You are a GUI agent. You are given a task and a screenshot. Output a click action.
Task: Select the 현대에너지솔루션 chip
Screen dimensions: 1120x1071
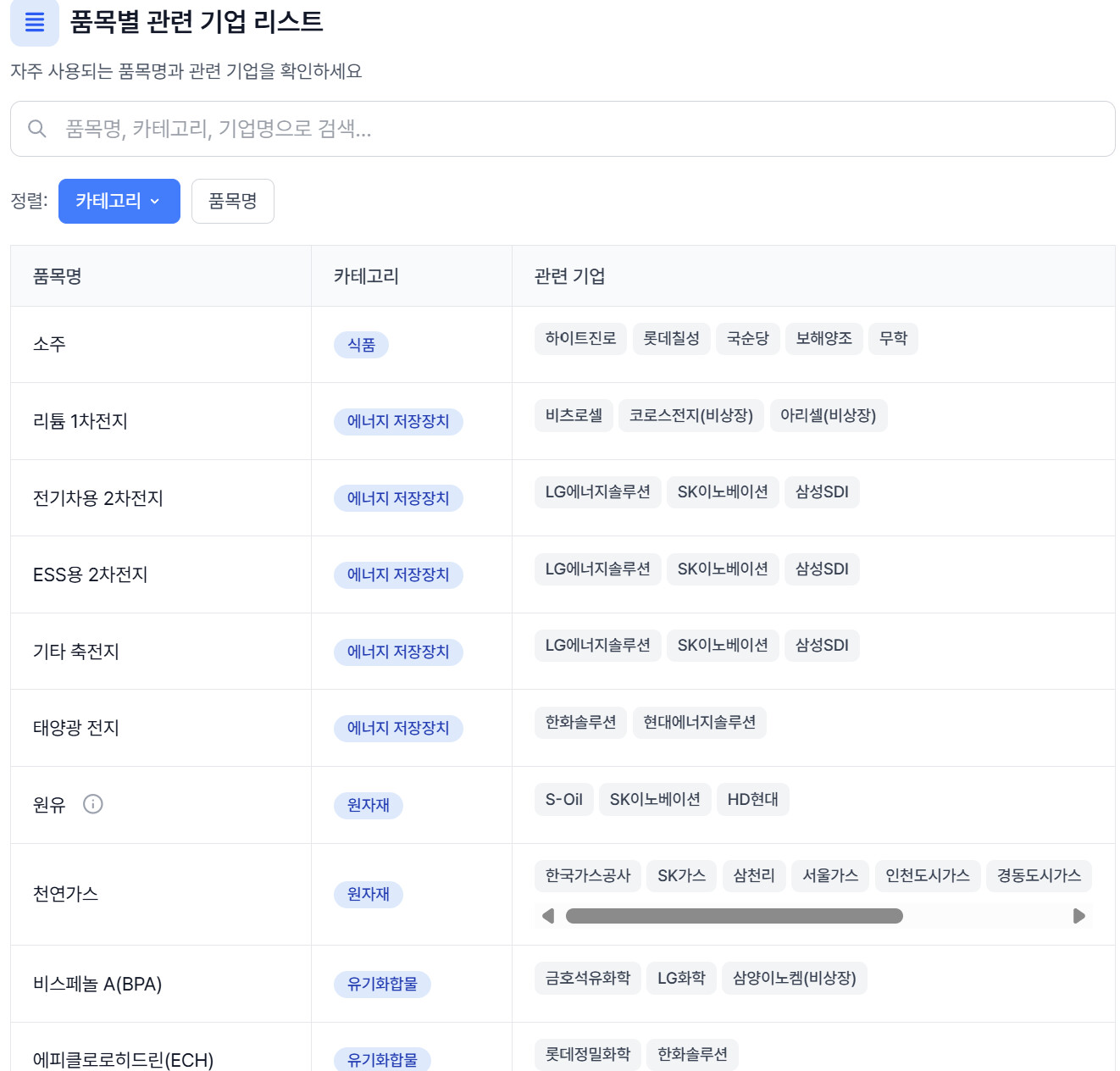(x=700, y=723)
